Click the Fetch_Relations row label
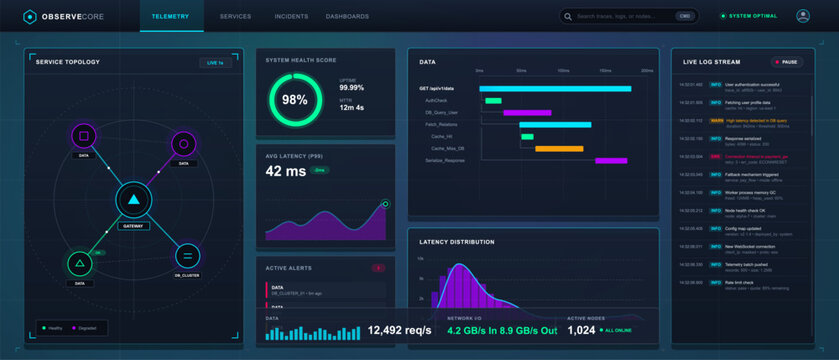Screen dimensions: 839x360 [441, 125]
